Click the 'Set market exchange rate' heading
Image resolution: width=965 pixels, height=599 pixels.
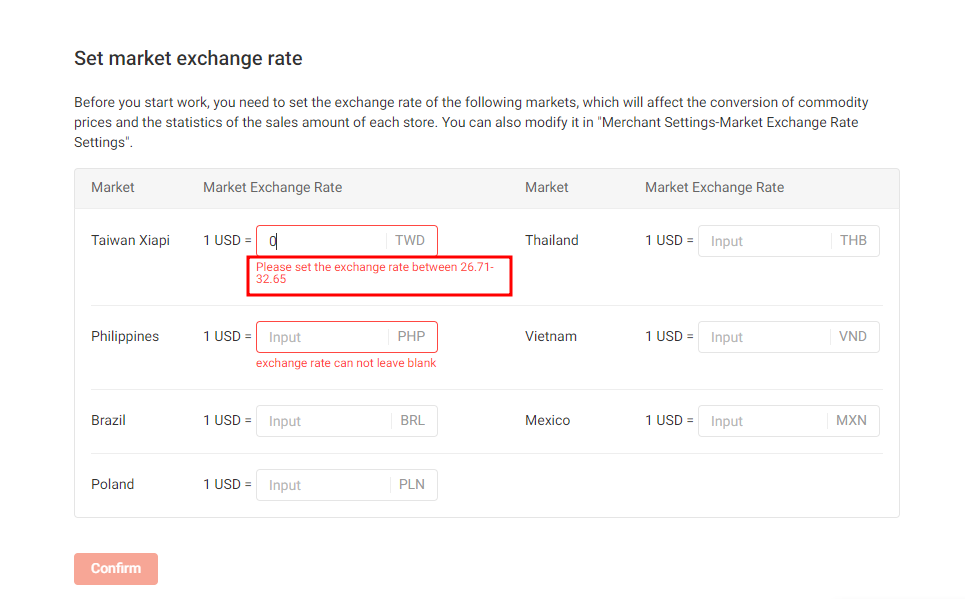[188, 58]
